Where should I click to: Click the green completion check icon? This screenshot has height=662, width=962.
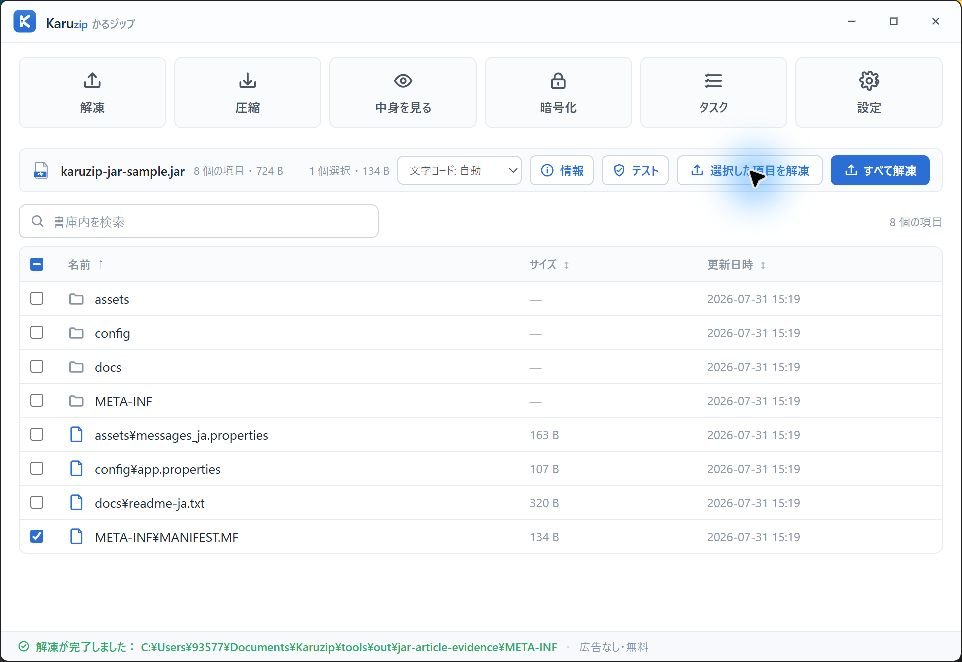click(x=24, y=647)
